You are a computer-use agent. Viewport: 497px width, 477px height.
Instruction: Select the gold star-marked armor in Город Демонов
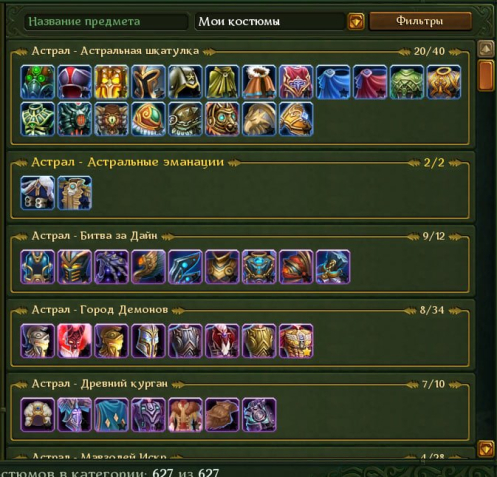click(296, 341)
